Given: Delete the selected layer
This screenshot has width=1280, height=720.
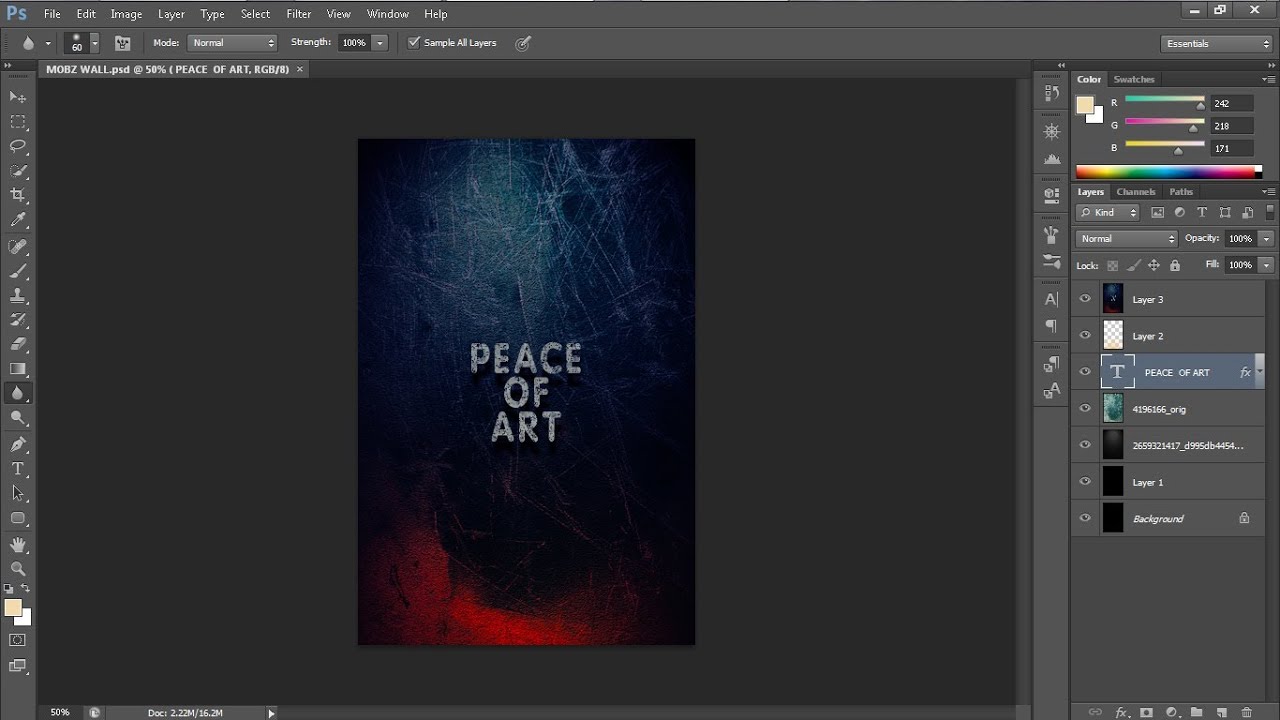Looking at the screenshot, I should [x=1246, y=712].
